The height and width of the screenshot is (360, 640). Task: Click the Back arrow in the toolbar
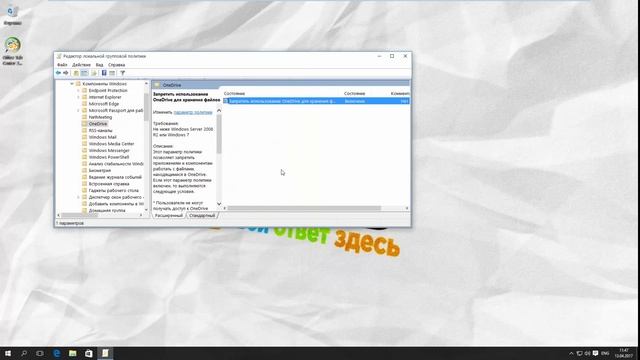[58, 73]
